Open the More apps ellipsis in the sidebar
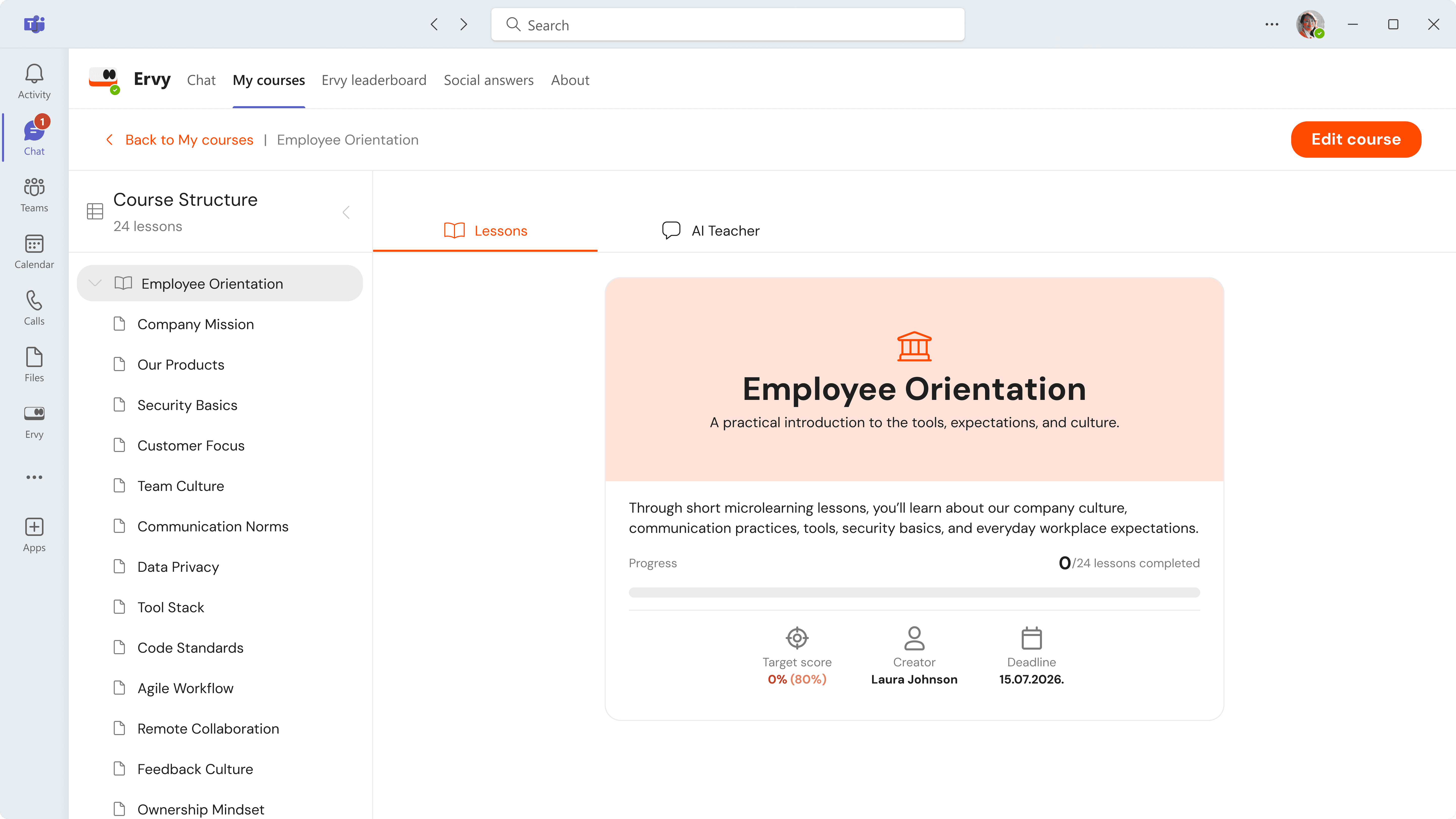Screen dimensions: 1456x819 click(x=34, y=477)
